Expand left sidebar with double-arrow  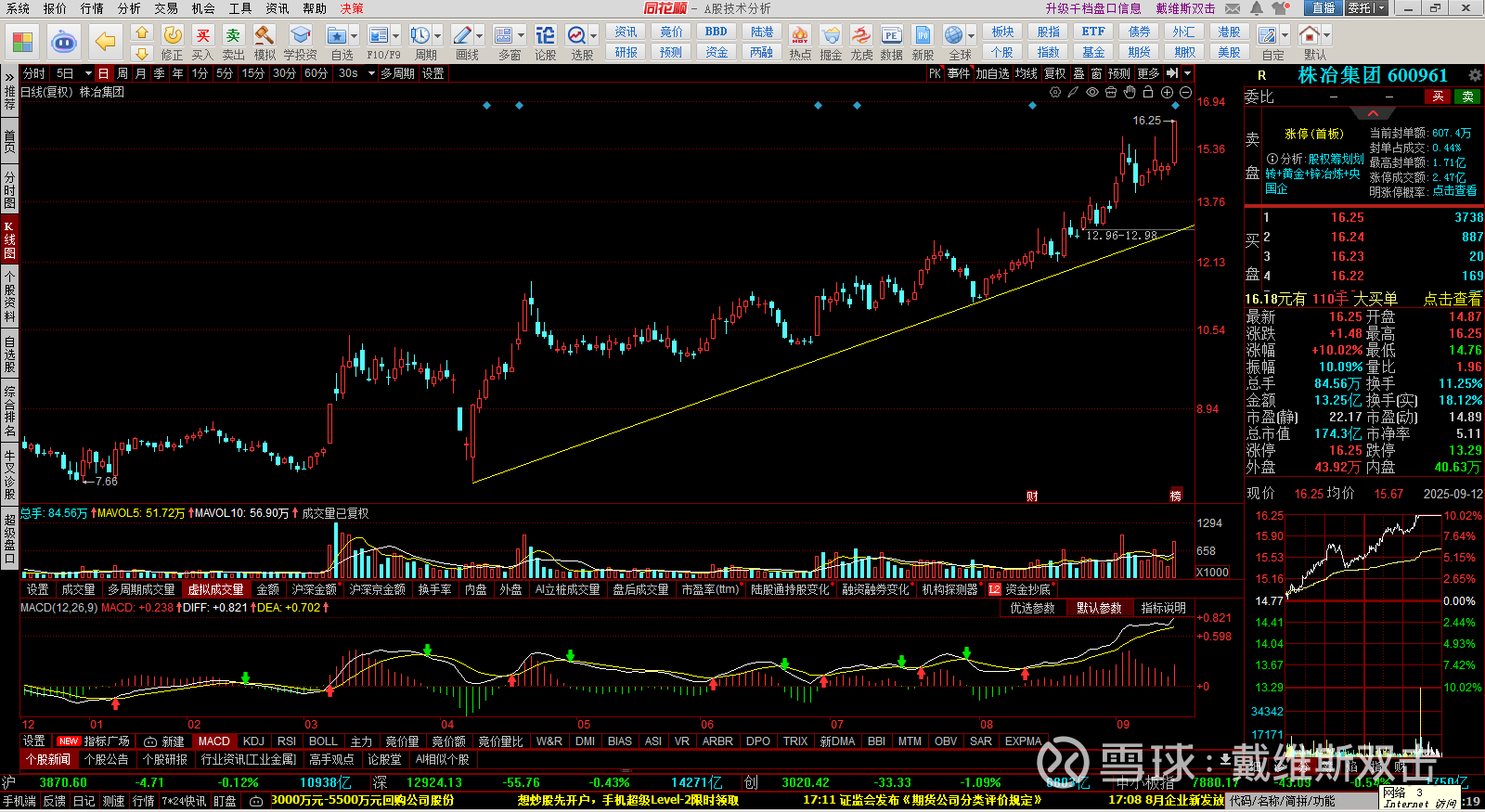9,76
